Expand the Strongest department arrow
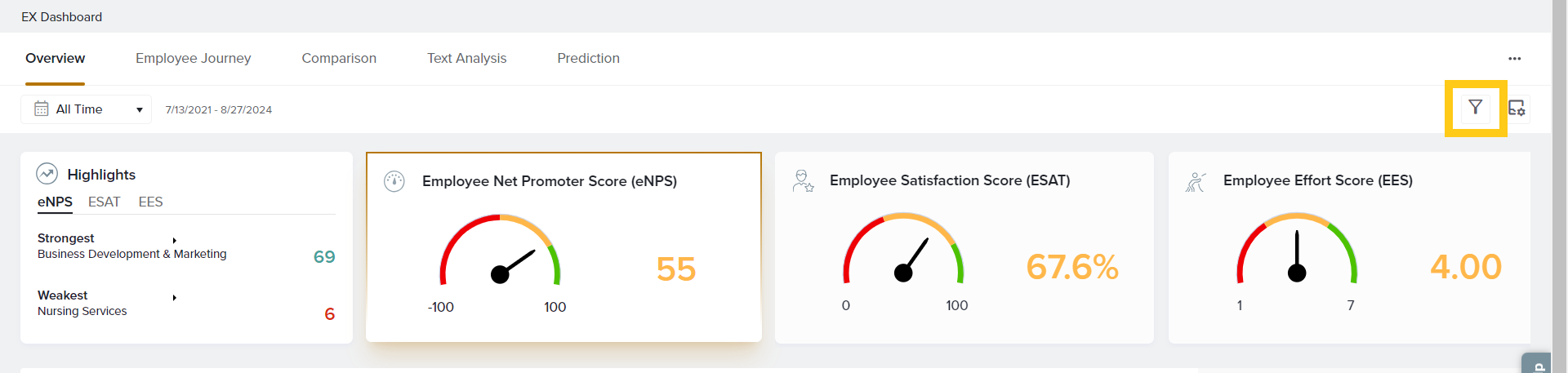This screenshot has width=1568, height=373. [x=175, y=240]
